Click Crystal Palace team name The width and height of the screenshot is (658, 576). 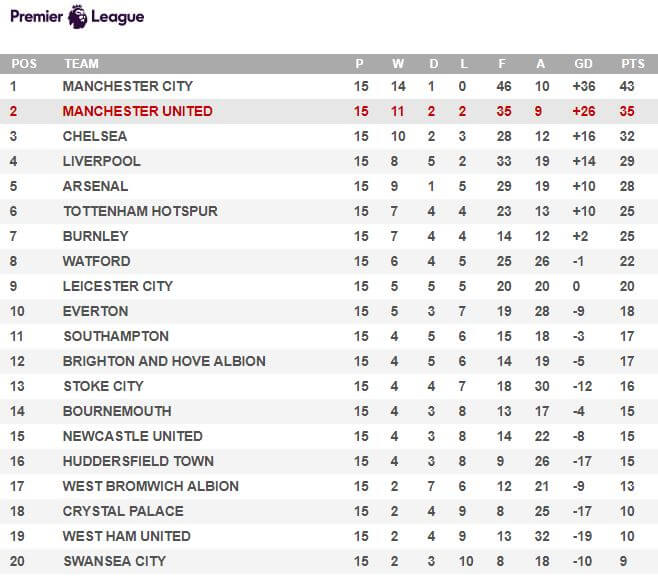(123, 511)
